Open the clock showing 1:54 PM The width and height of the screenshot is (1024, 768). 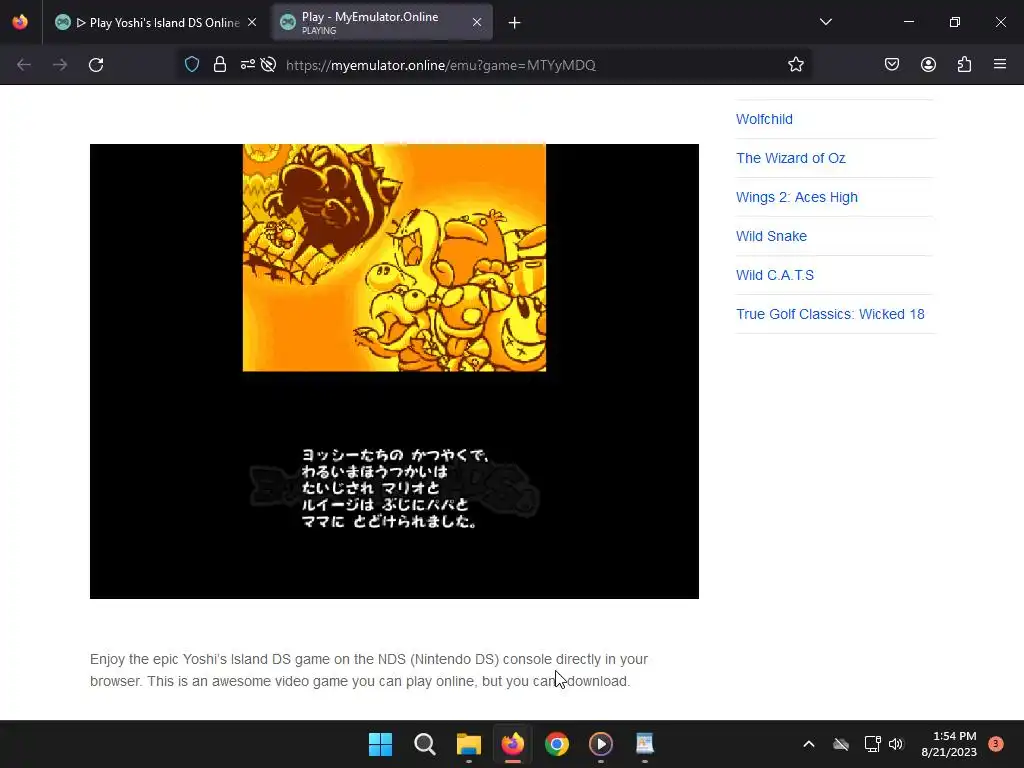click(x=949, y=744)
